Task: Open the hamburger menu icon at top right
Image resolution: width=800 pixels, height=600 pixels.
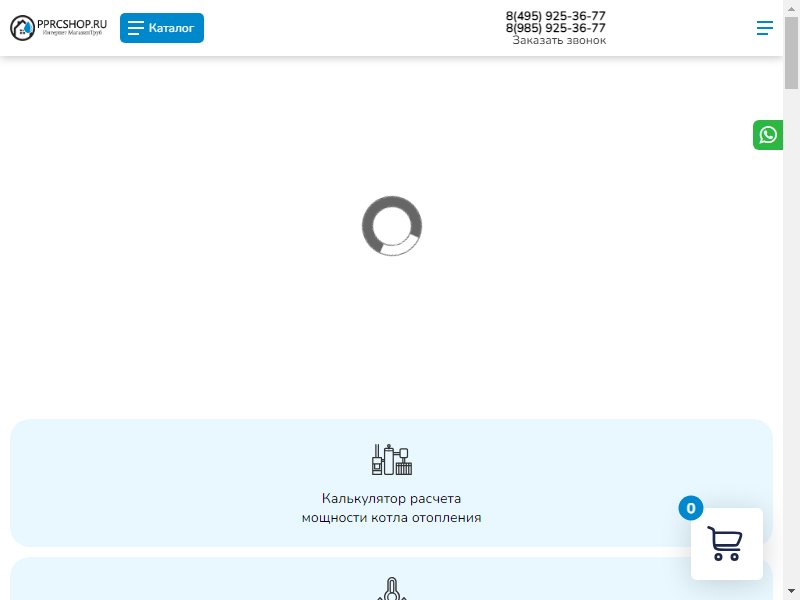Action: click(x=764, y=28)
